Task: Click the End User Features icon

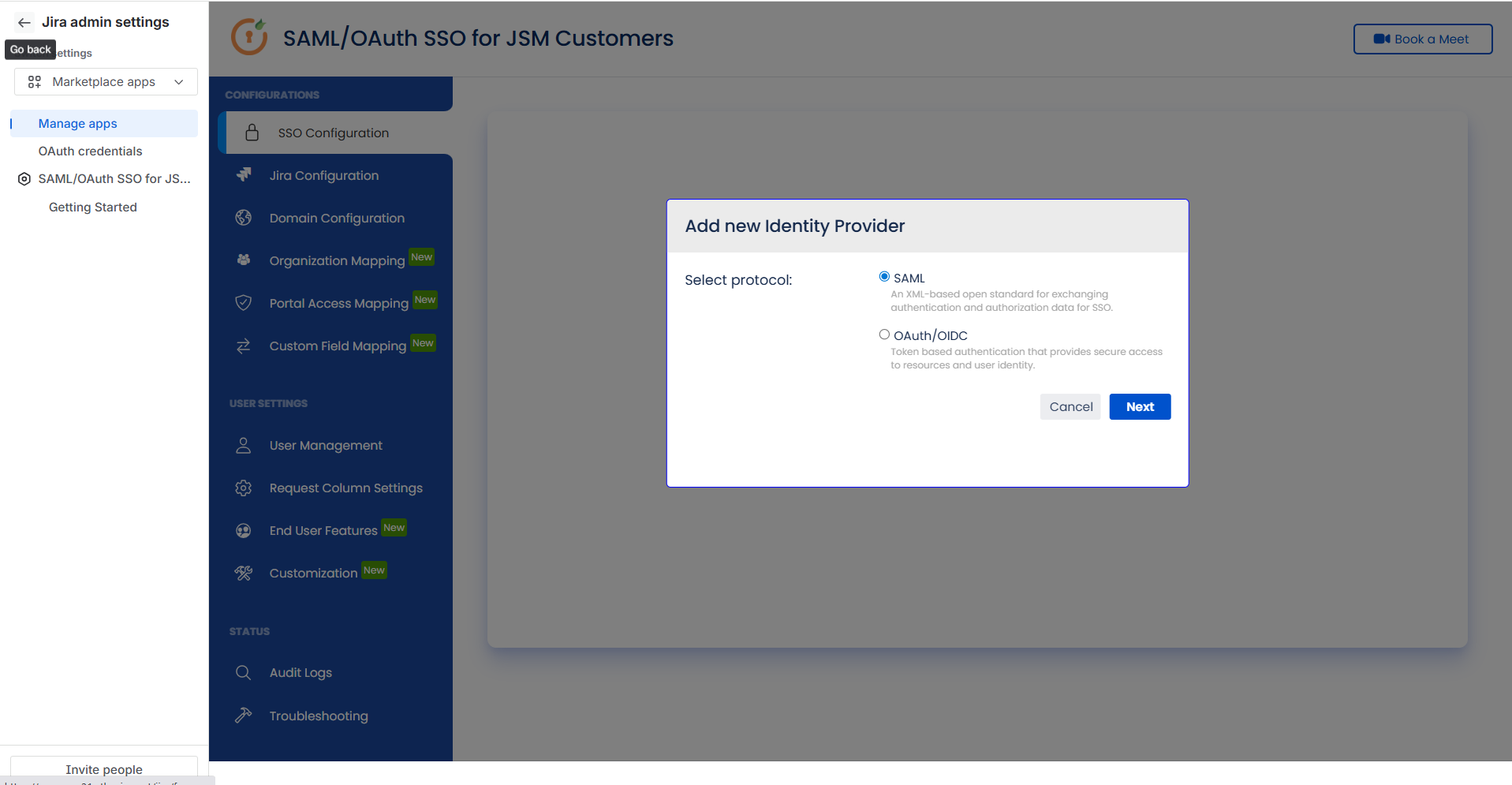Action: point(244,531)
